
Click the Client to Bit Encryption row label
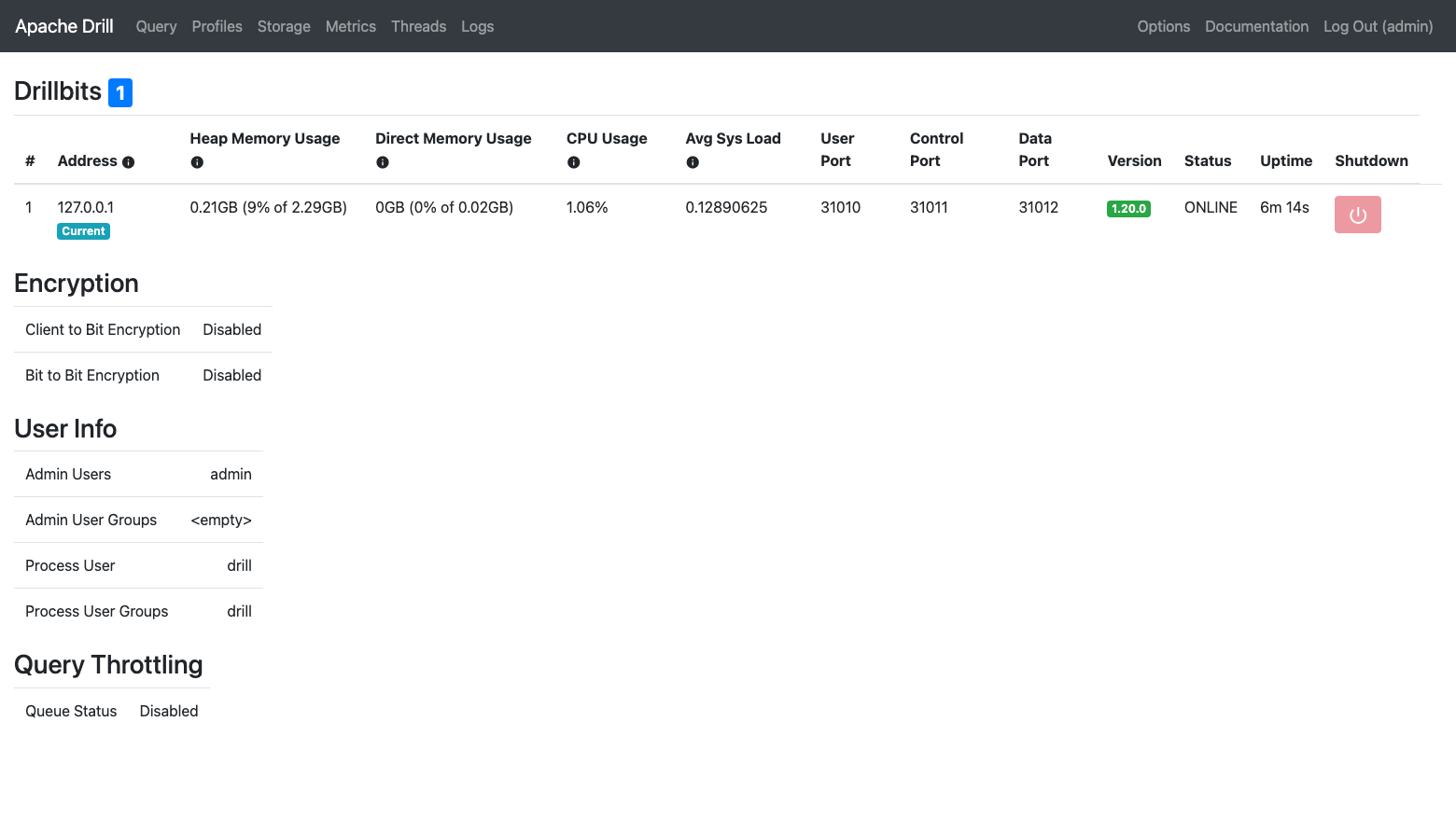(103, 329)
